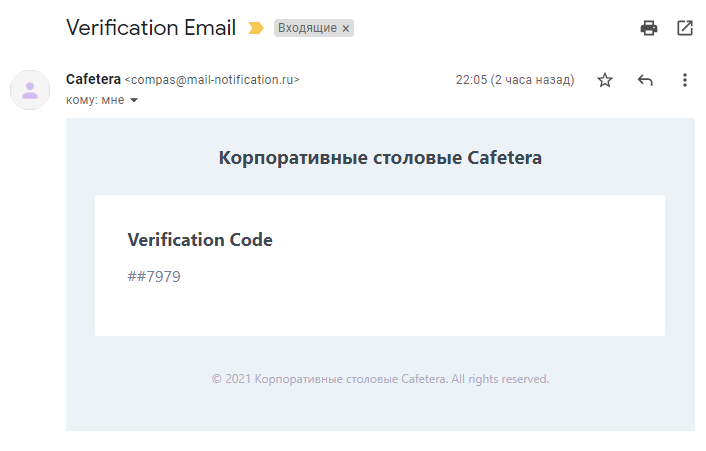Click the ##7979 code text
Image resolution: width=706 pixels, height=451 pixels.
[154, 276]
